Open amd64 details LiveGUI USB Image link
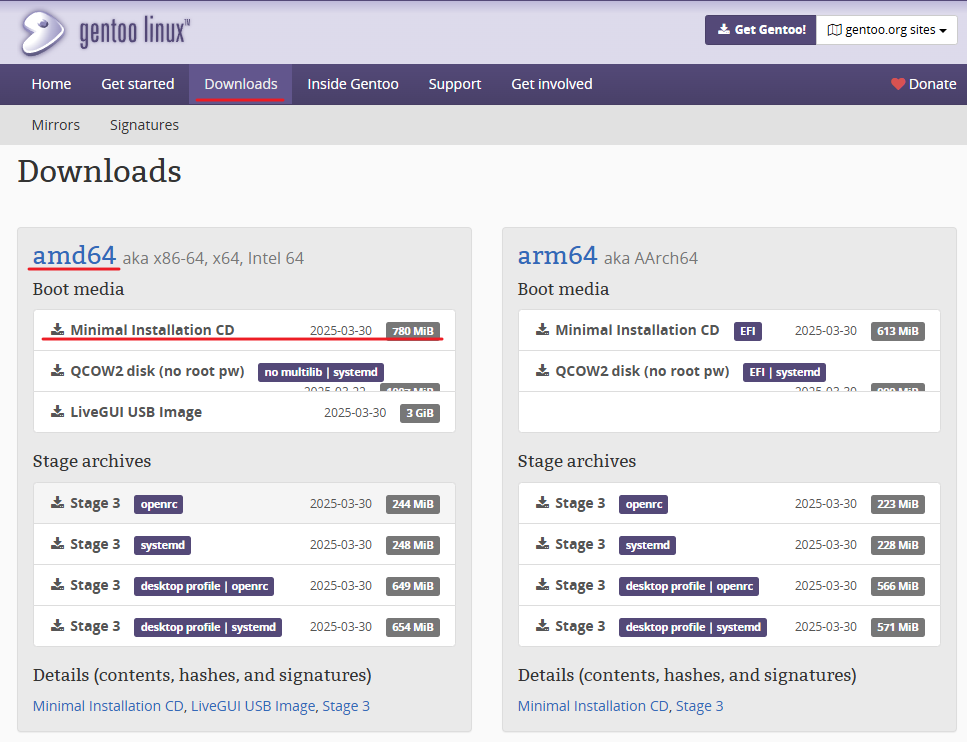The height and width of the screenshot is (742, 967). [253, 706]
